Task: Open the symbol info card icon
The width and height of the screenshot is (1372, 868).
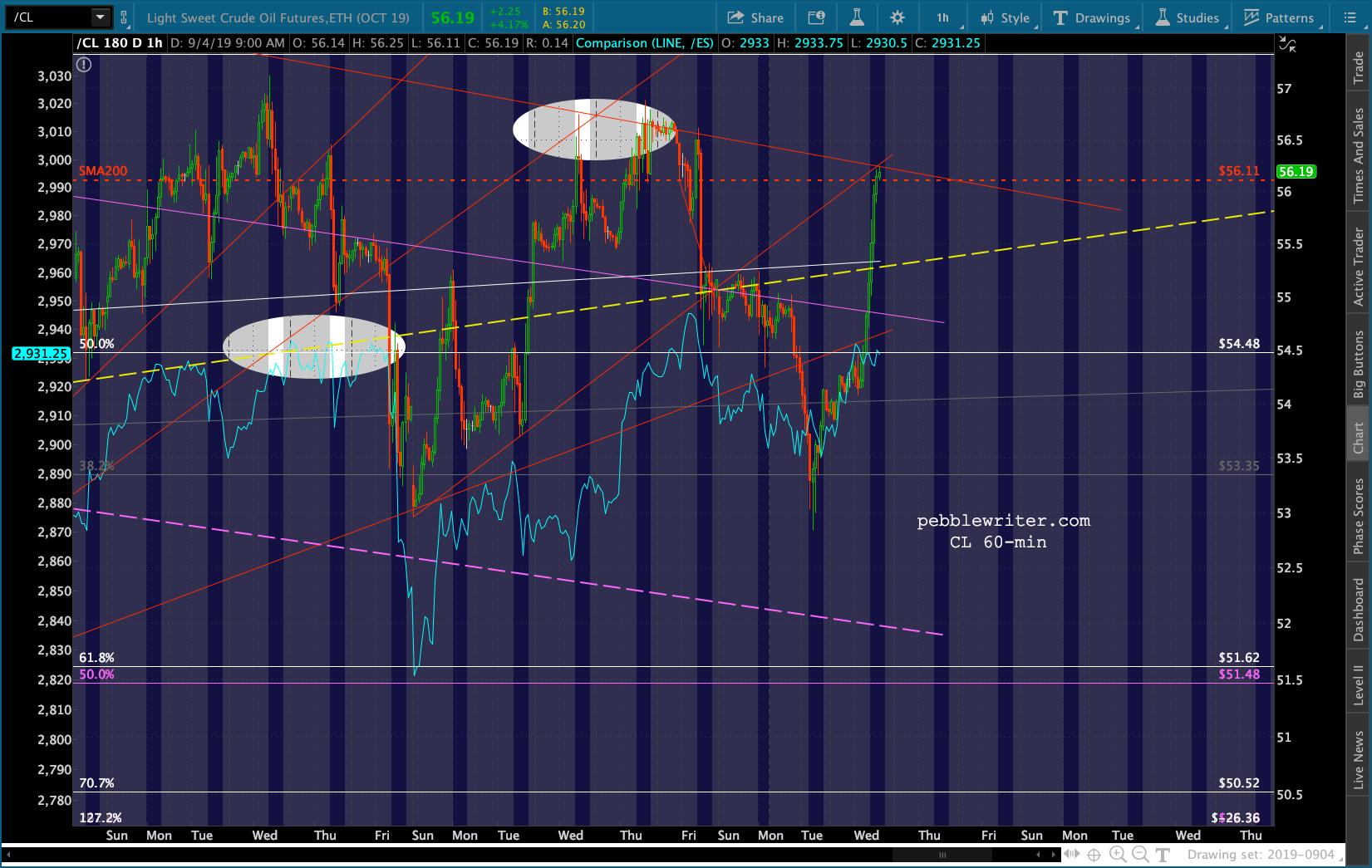Action: pyautogui.click(x=816, y=17)
